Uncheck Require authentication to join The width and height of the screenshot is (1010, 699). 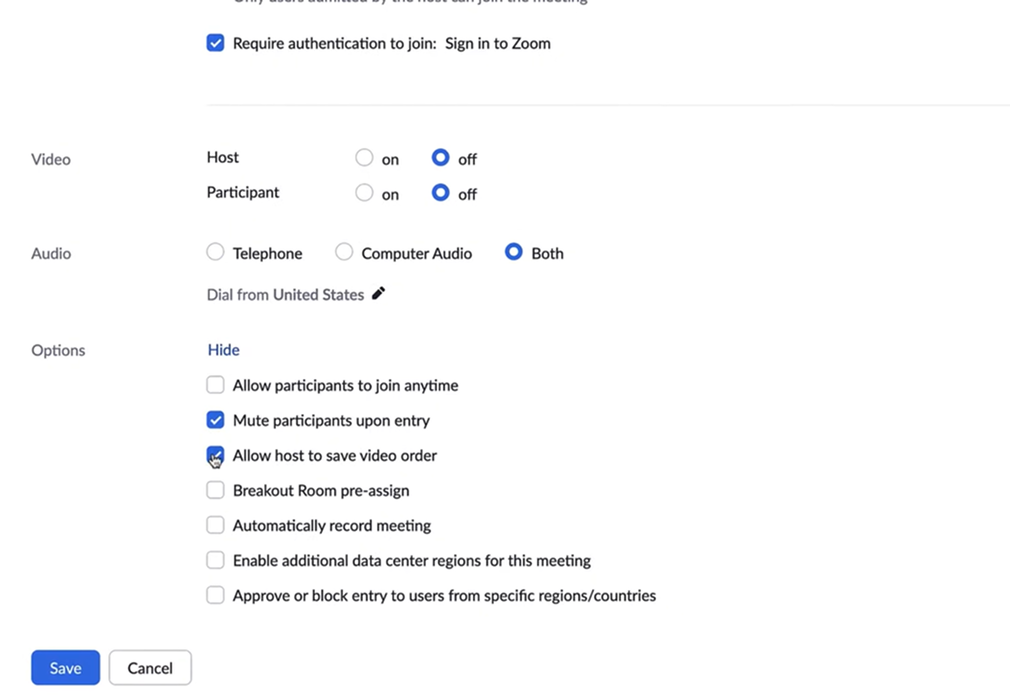[215, 43]
